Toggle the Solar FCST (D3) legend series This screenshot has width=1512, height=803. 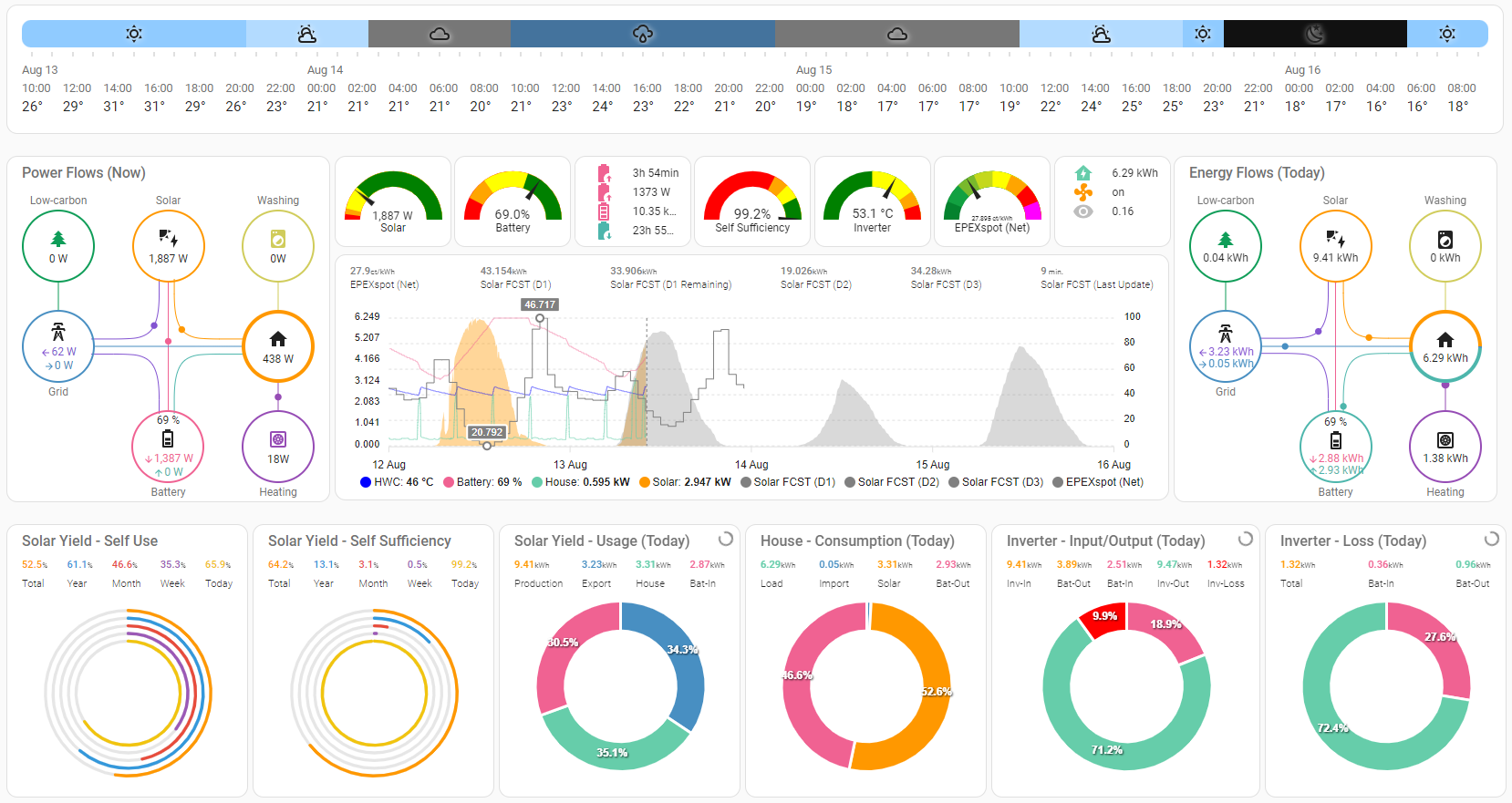[996, 482]
